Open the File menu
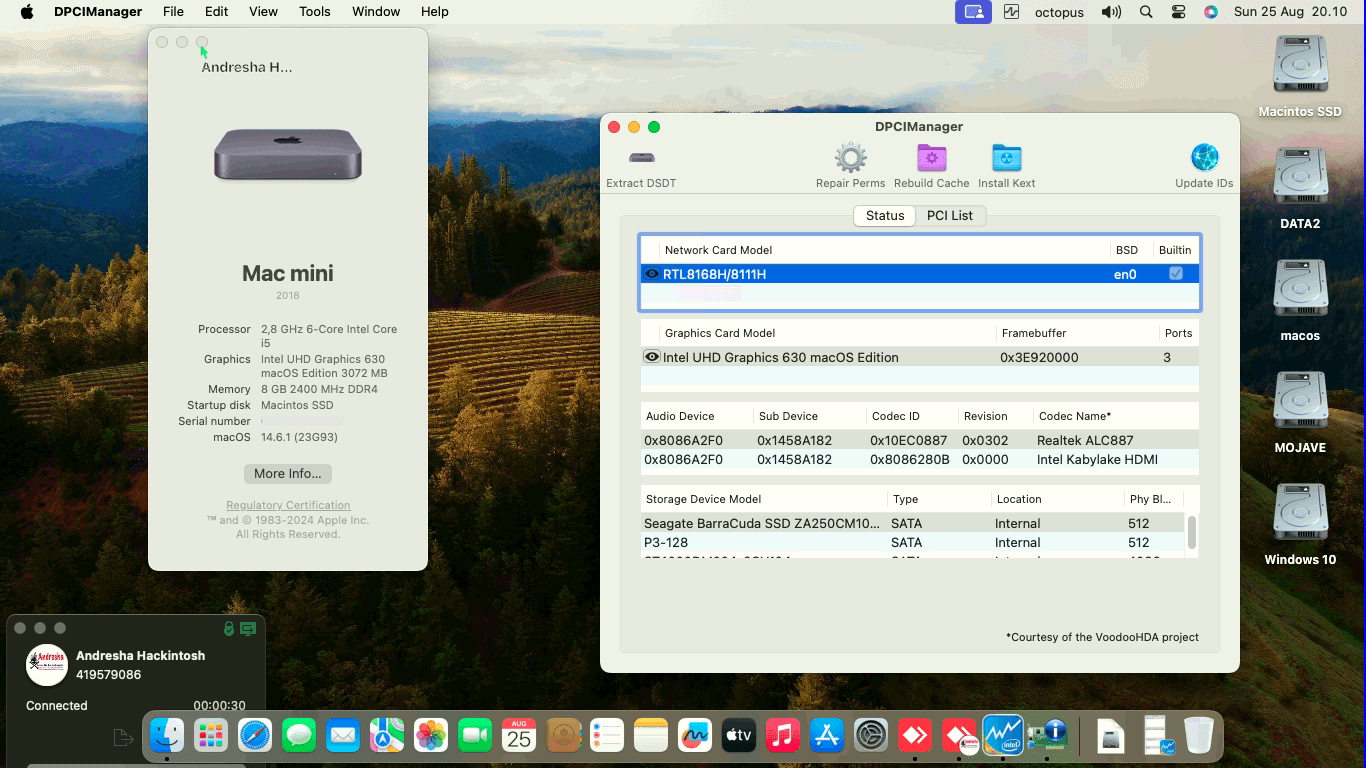The height and width of the screenshot is (768, 1366). coord(173,12)
